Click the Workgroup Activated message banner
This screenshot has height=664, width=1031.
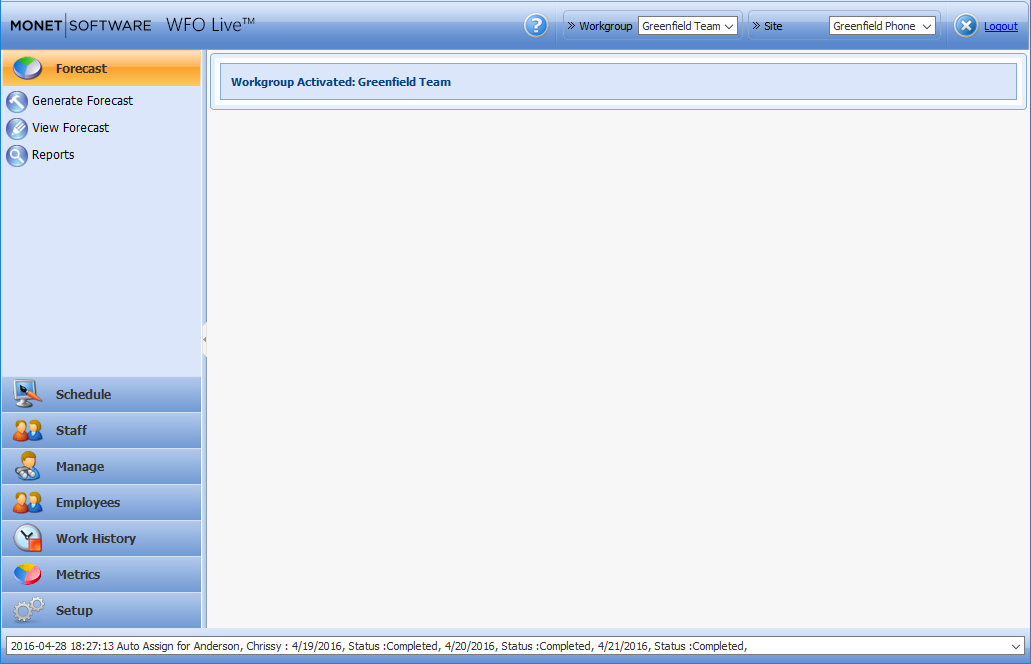coord(618,82)
